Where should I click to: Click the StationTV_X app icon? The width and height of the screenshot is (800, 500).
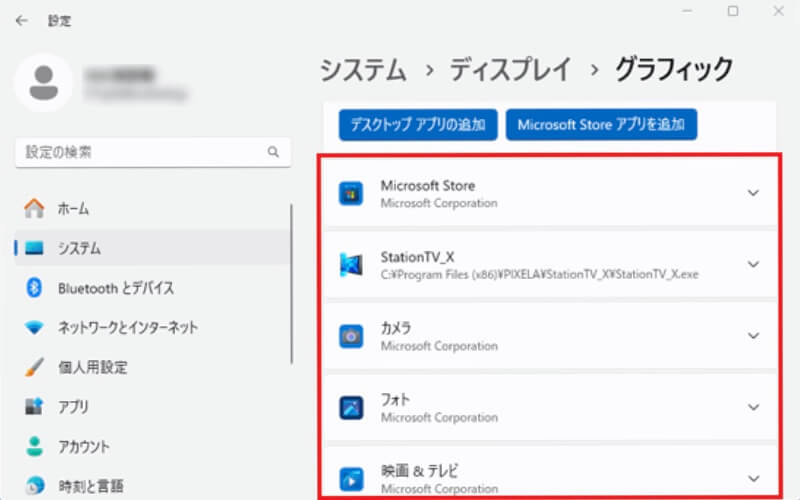351,265
